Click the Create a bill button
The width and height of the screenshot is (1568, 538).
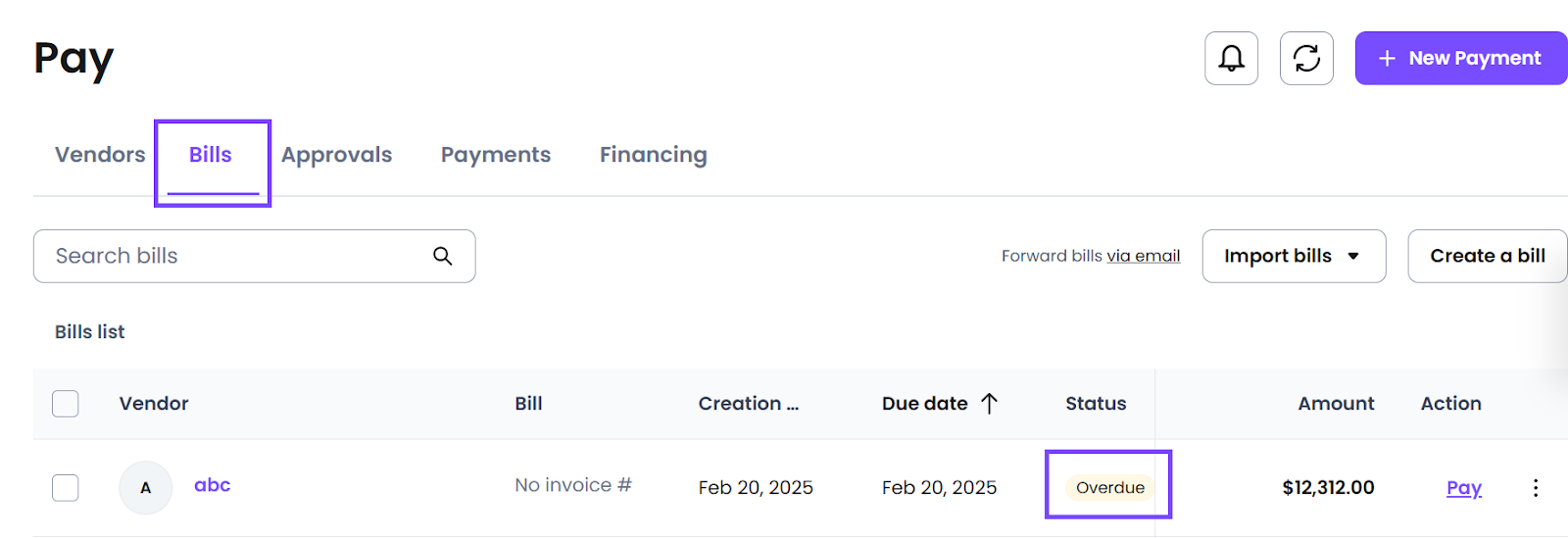click(x=1488, y=256)
